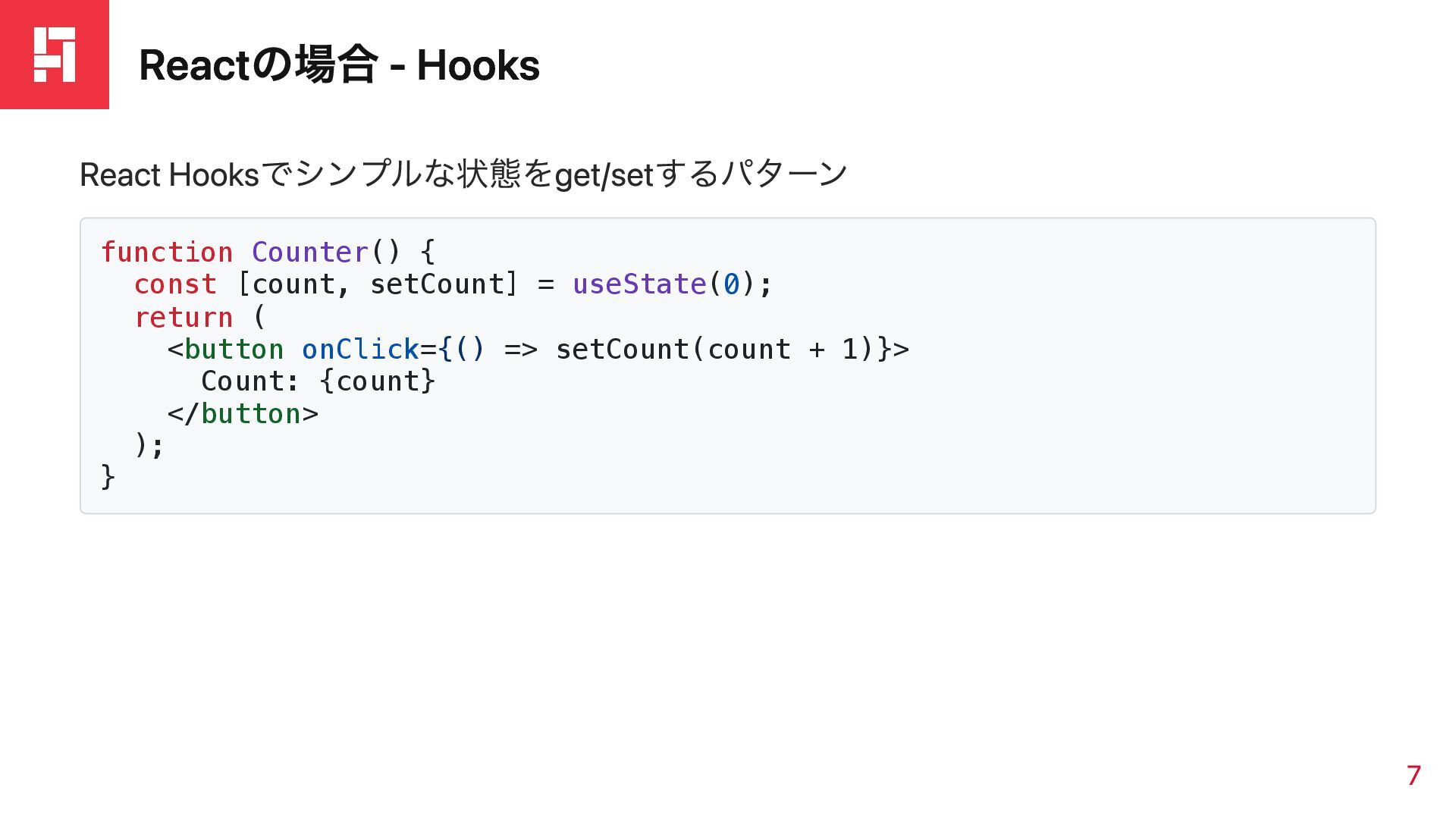
Task: Click the "return" keyword
Action: pos(184,317)
